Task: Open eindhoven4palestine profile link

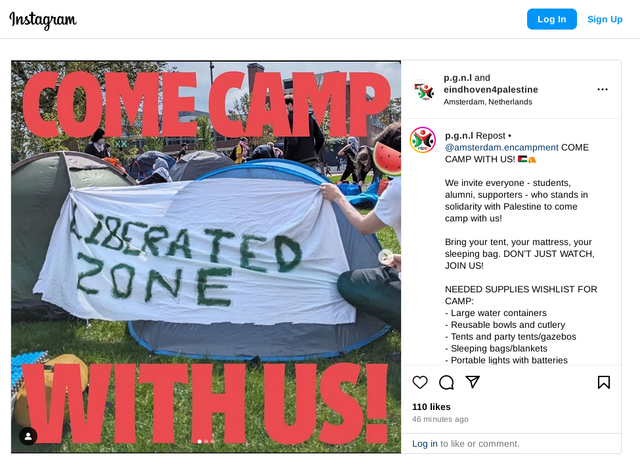Action: tap(491, 89)
